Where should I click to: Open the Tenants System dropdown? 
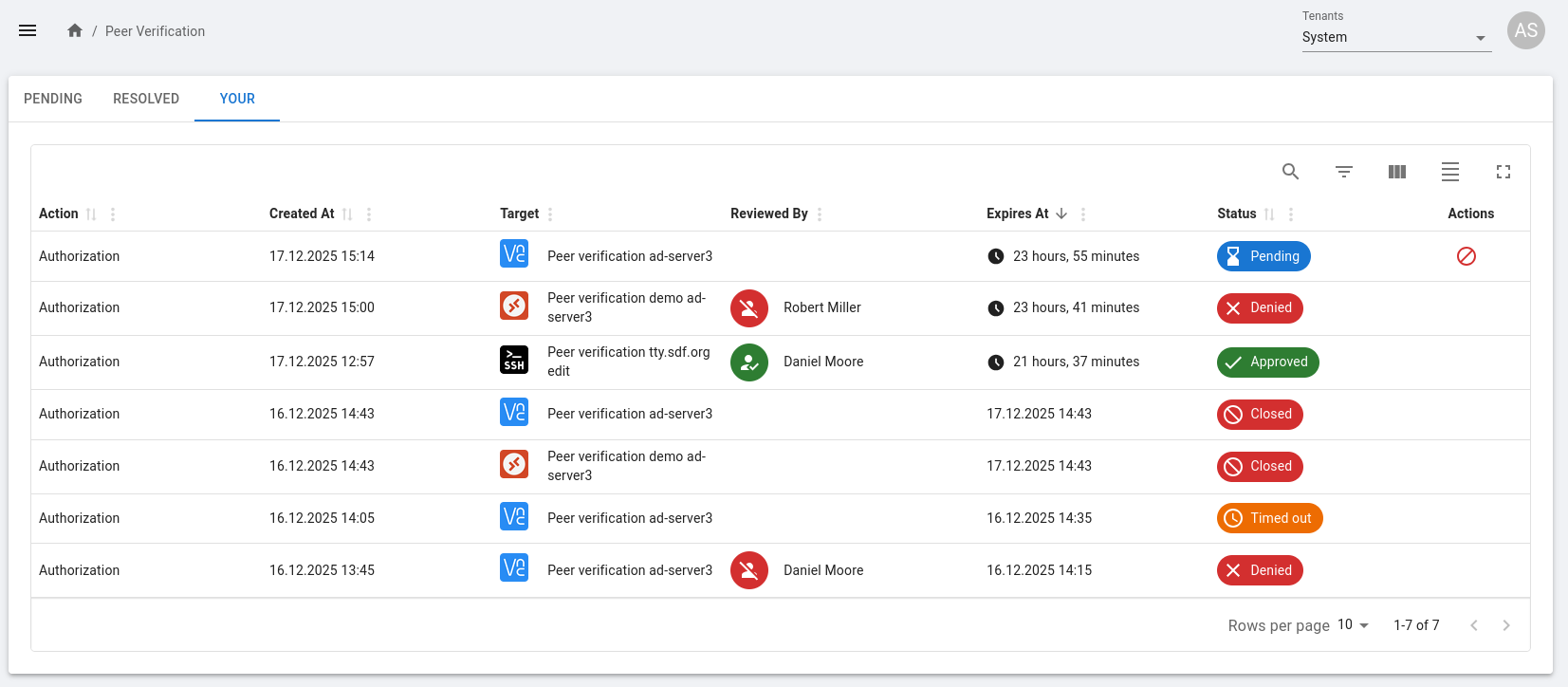click(x=1395, y=38)
